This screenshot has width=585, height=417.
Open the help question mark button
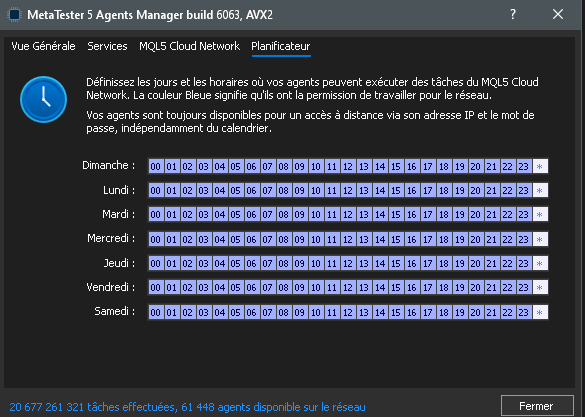[x=513, y=15]
